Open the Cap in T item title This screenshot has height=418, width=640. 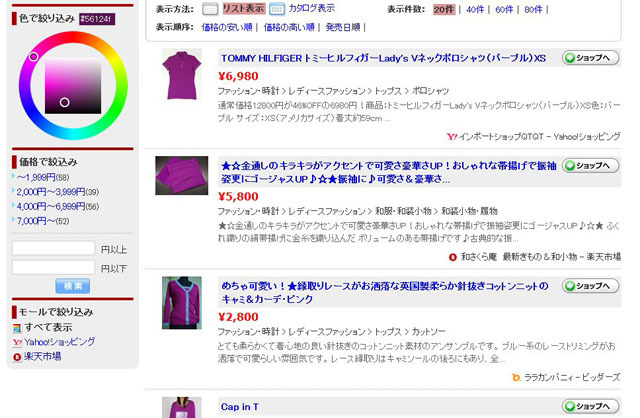click(x=240, y=407)
